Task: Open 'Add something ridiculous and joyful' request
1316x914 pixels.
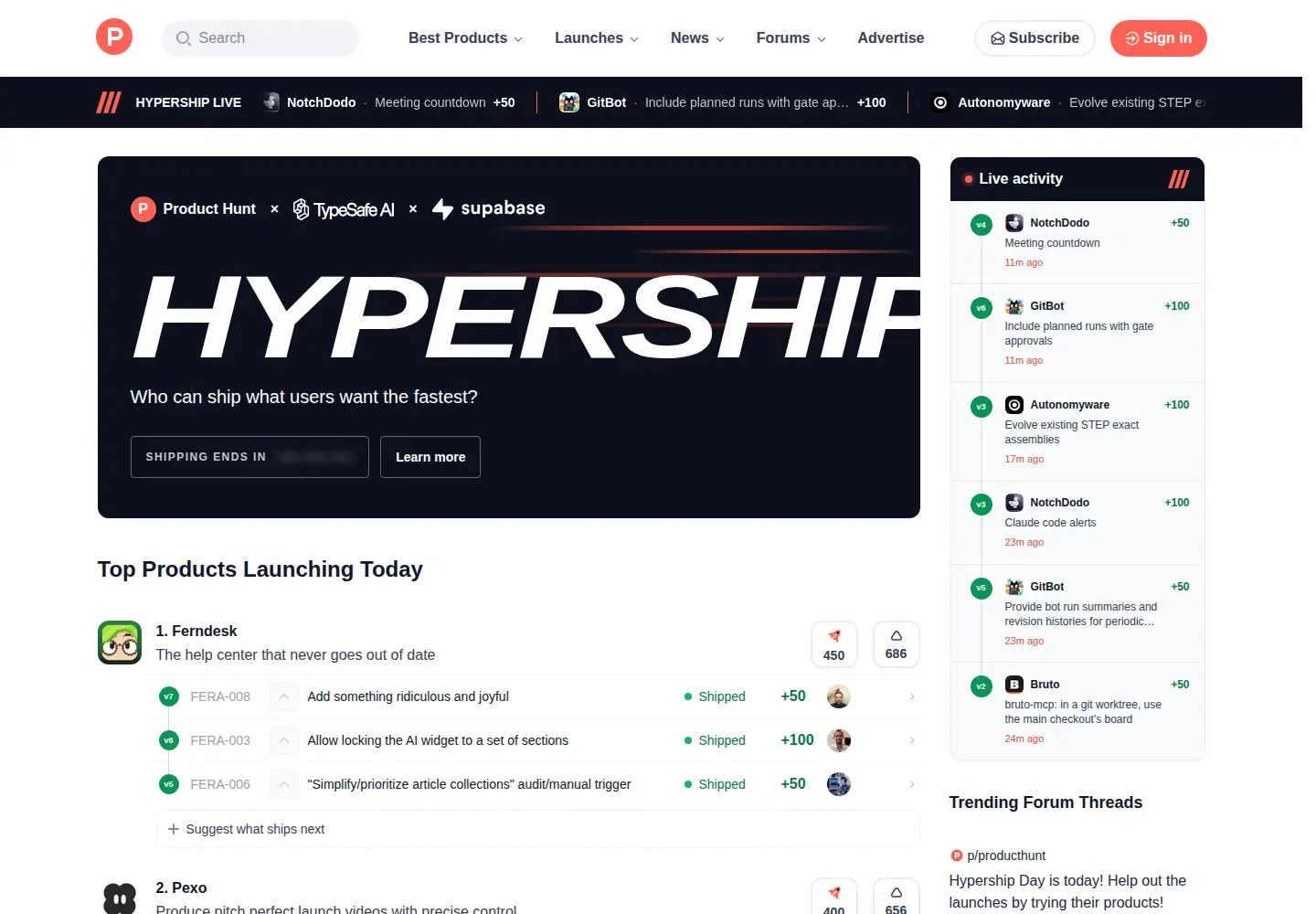Action: point(408,696)
